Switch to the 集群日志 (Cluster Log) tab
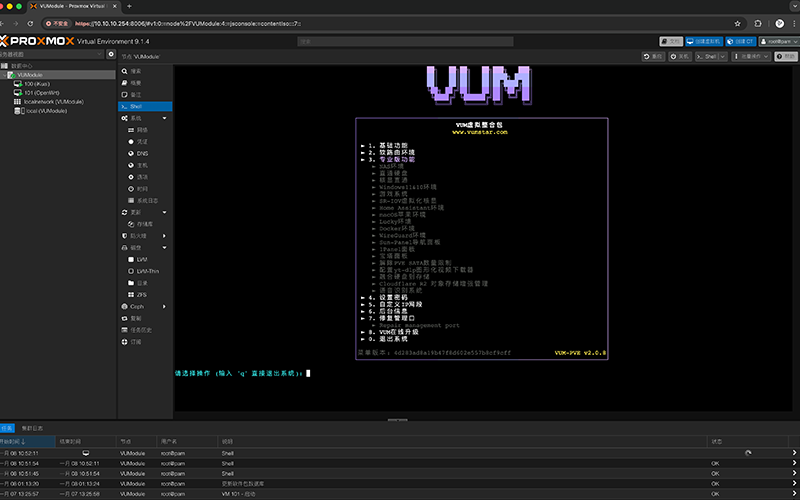 click(32, 429)
